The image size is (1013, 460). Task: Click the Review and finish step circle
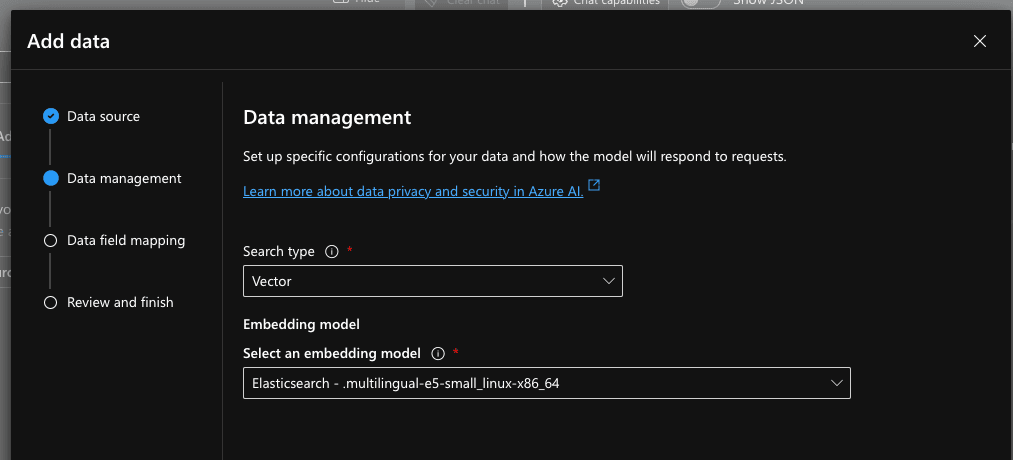pyautogui.click(x=50, y=302)
